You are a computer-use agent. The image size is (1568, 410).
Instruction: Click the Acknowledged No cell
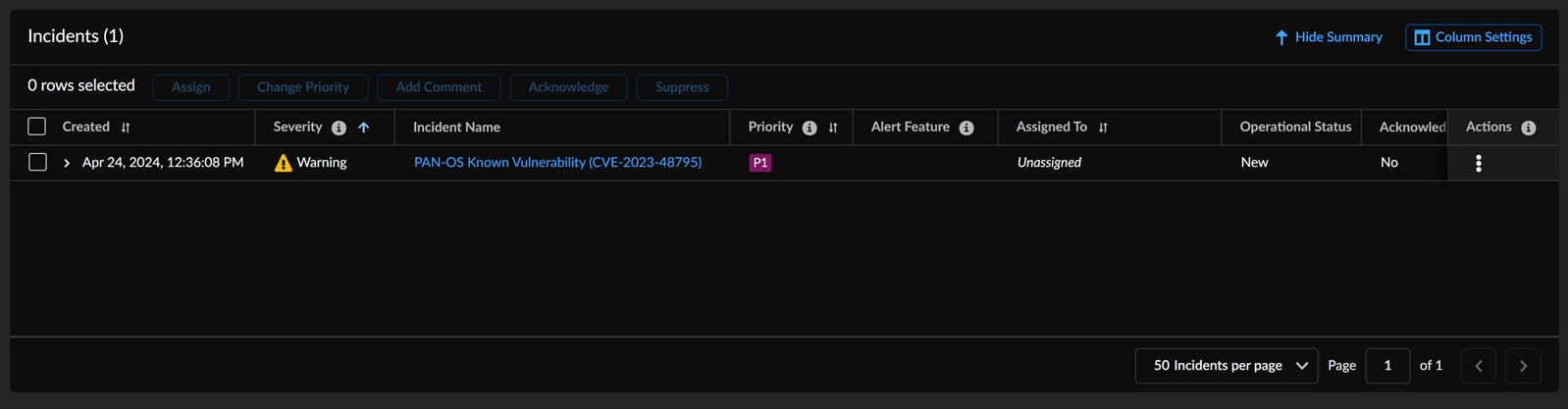coord(1389,163)
